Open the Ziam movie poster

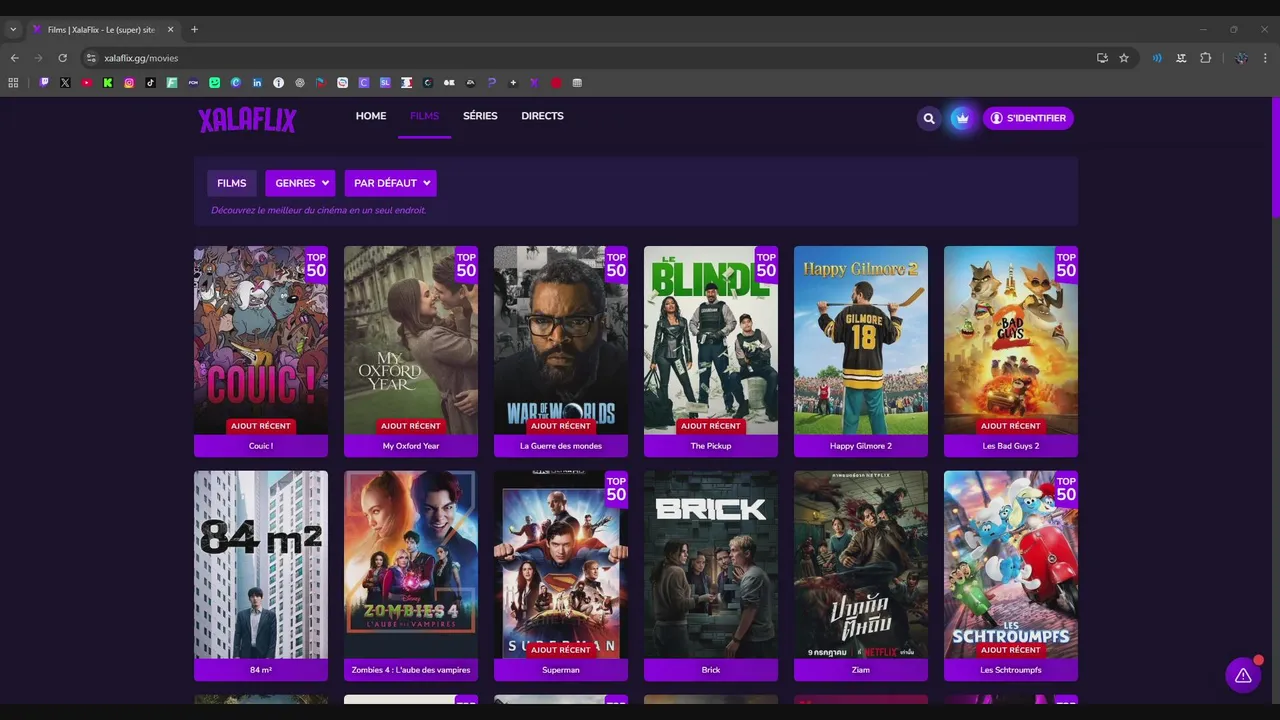[861, 564]
